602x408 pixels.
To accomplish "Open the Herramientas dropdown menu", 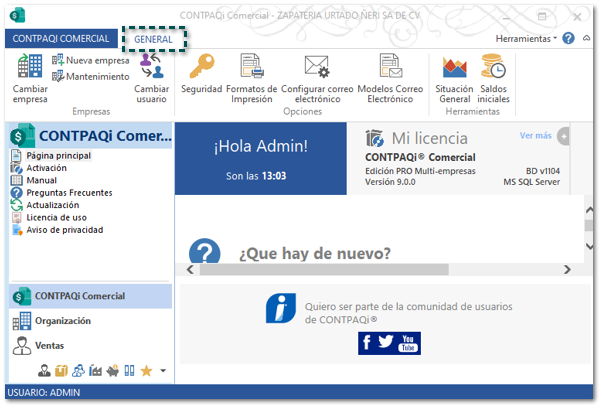I will [527, 38].
